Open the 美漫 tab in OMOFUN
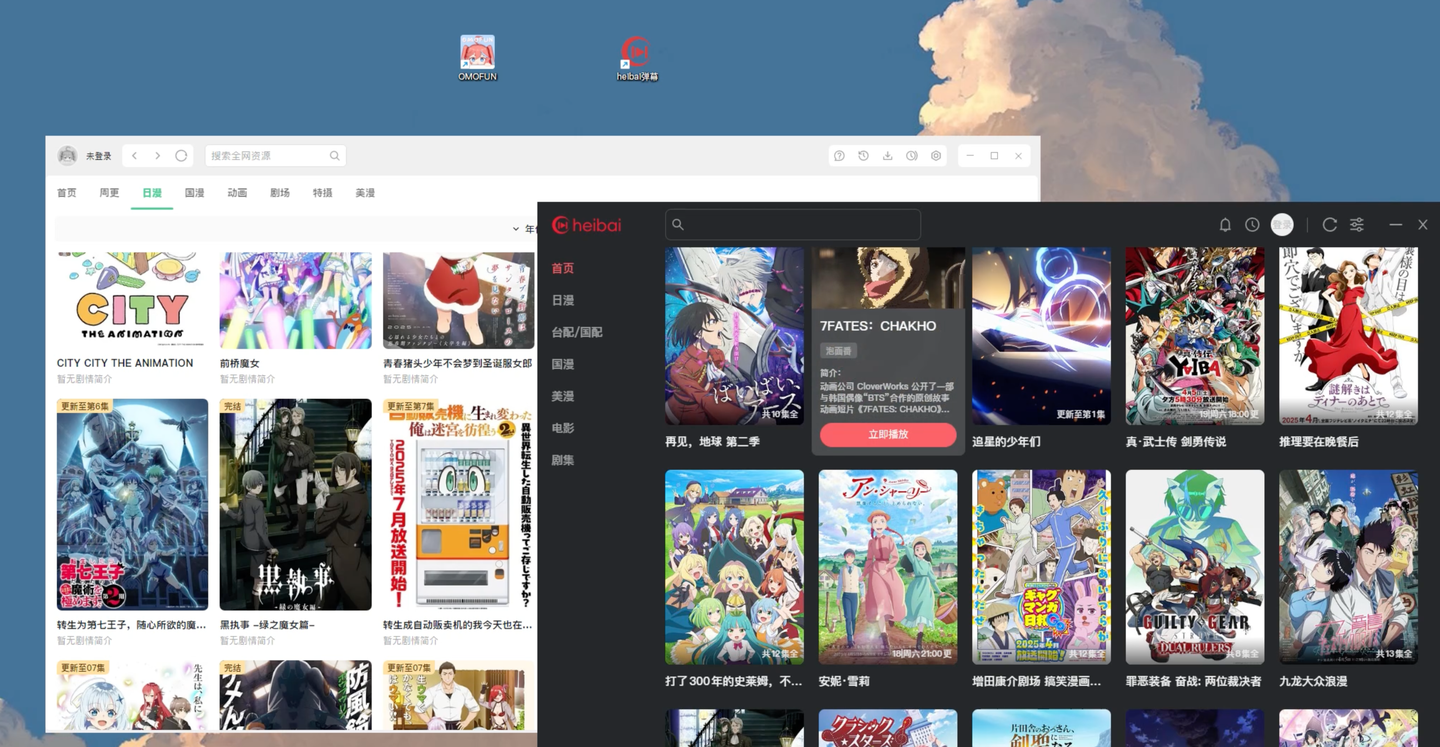The height and width of the screenshot is (747, 1440). tap(365, 193)
